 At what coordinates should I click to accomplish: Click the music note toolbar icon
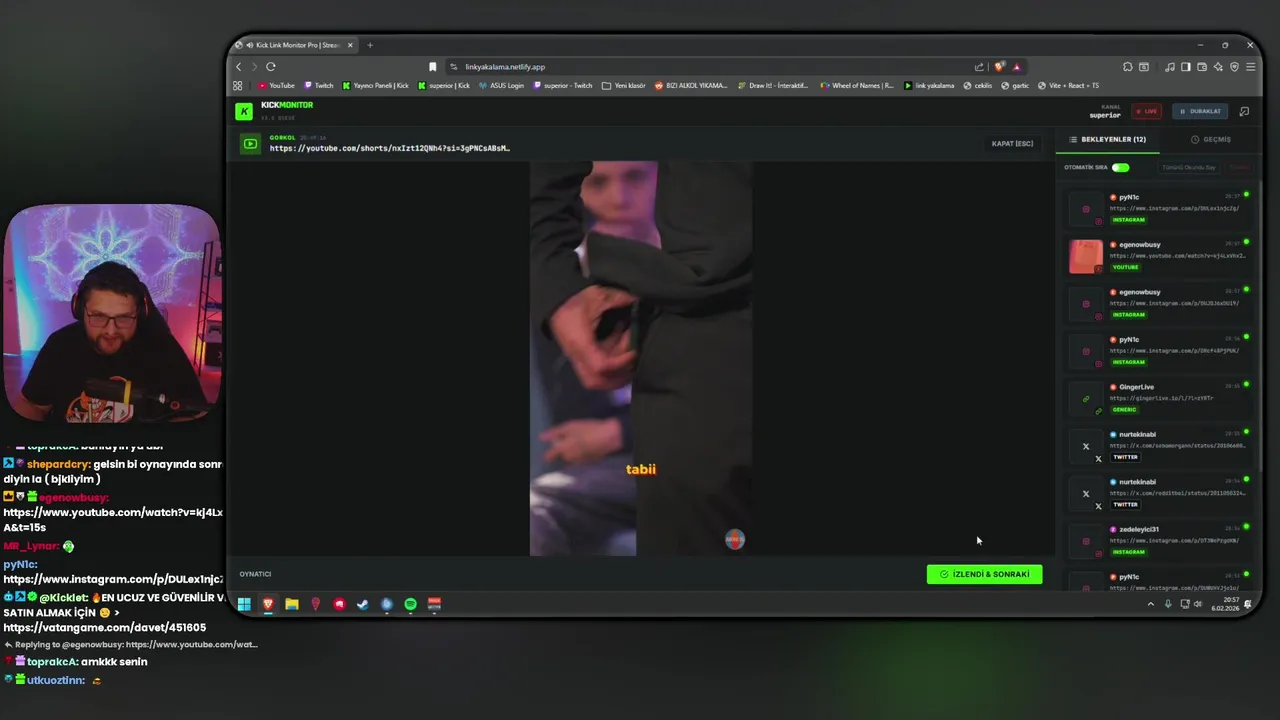click(x=1170, y=67)
